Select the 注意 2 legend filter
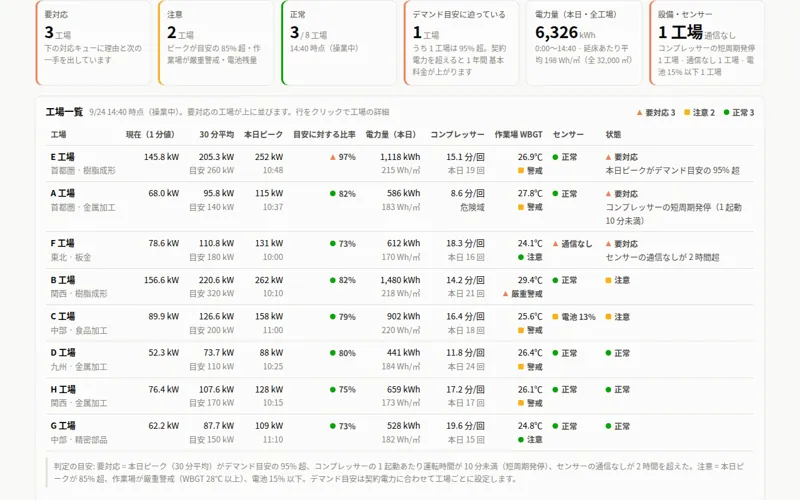Image resolution: width=800 pixels, height=500 pixels. [699, 113]
